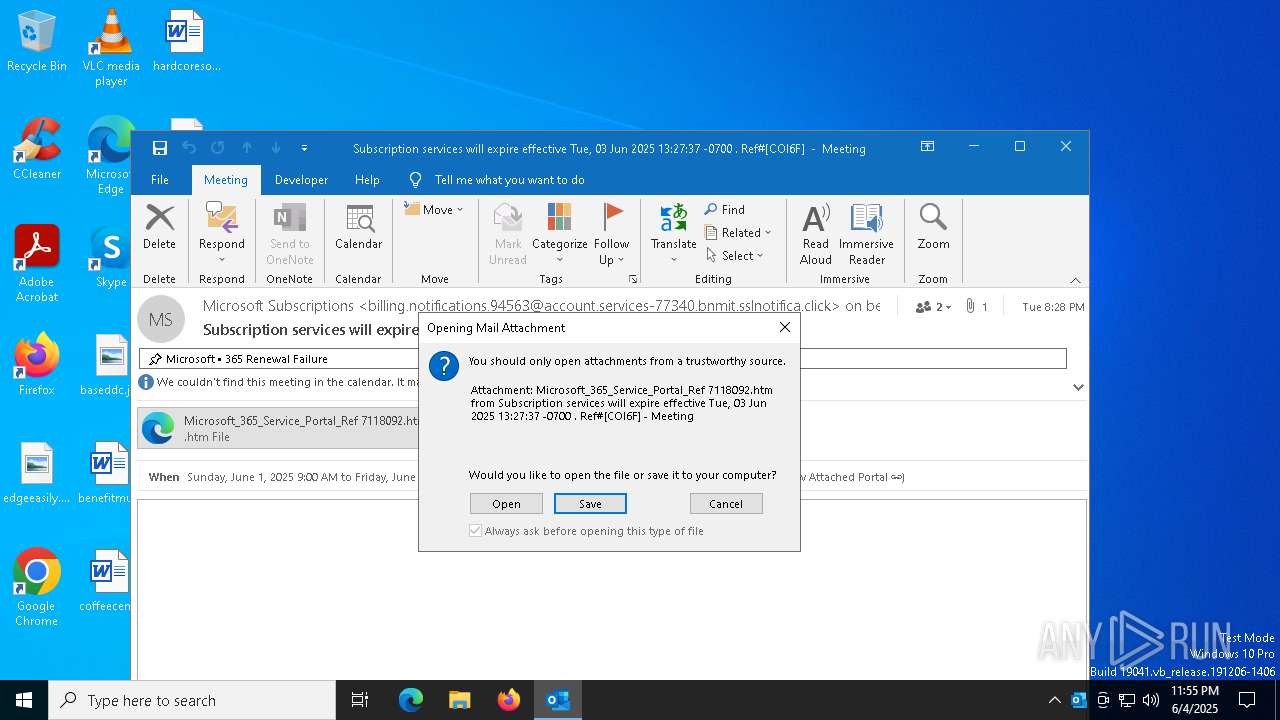This screenshot has width=1280, height=720.
Task: Click Save in attachment dialog
Action: click(590, 504)
